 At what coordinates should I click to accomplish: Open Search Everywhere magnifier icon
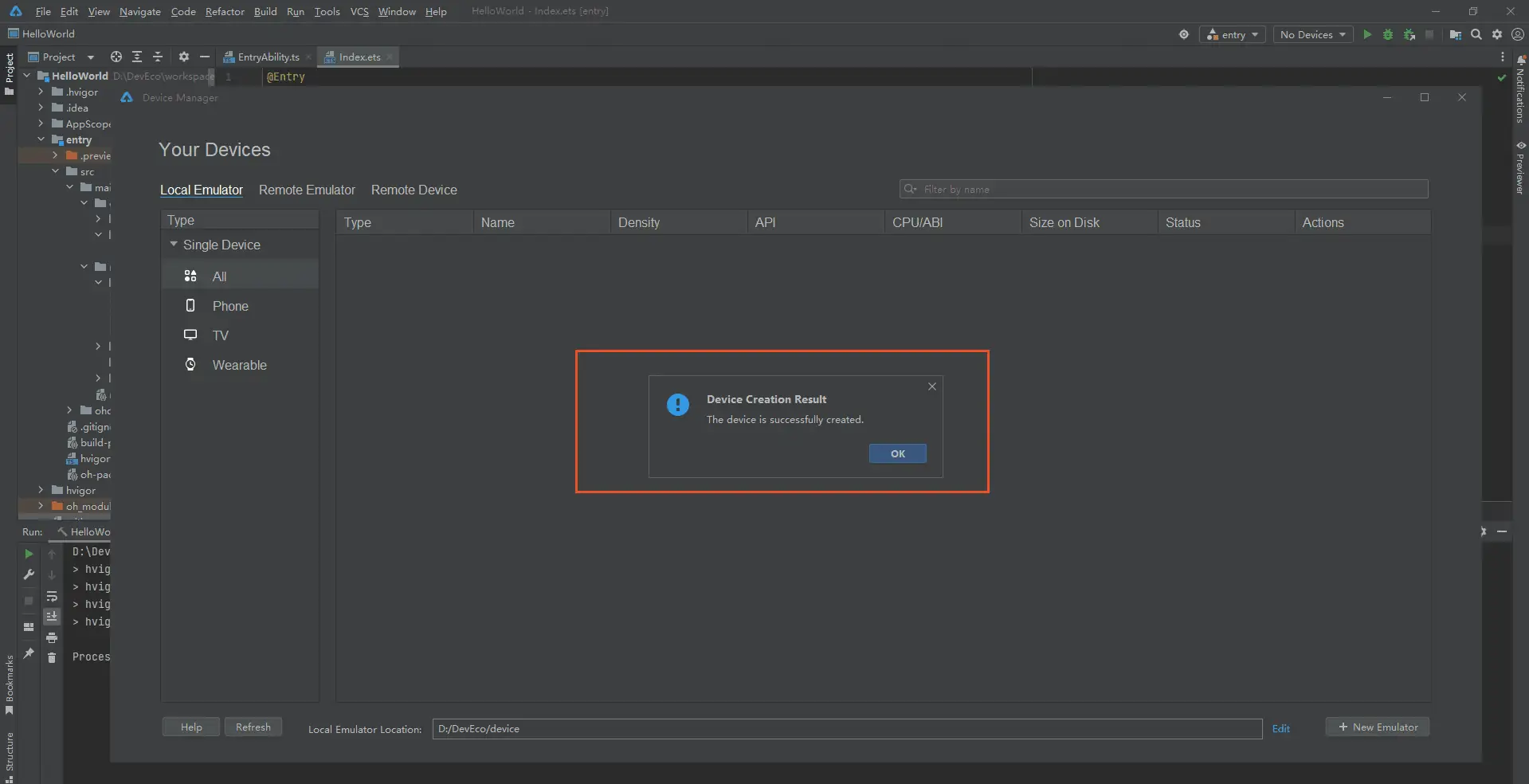pos(1476,34)
